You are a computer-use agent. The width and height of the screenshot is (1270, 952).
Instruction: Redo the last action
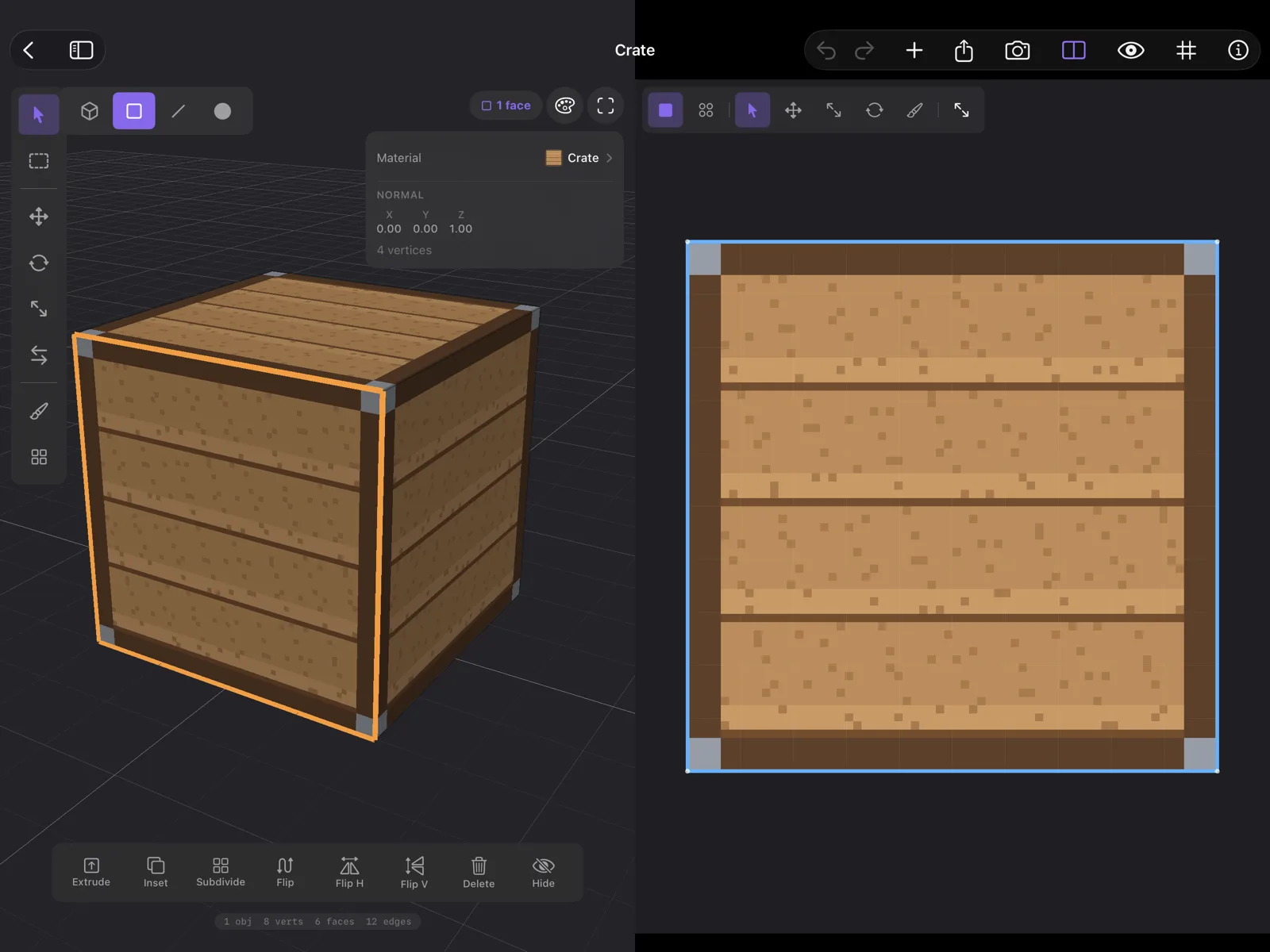[x=864, y=51]
